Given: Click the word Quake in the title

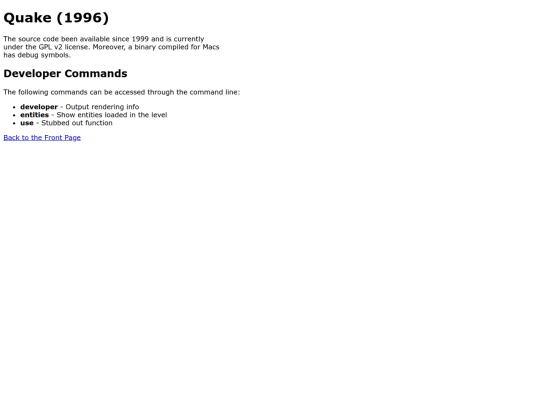Looking at the screenshot, I should tap(28, 18).
